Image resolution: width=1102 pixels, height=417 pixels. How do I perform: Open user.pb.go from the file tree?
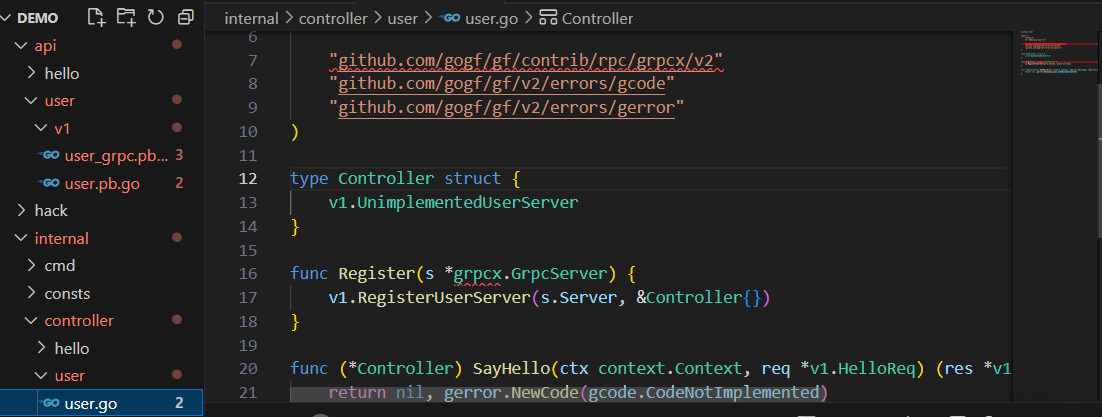[100, 183]
